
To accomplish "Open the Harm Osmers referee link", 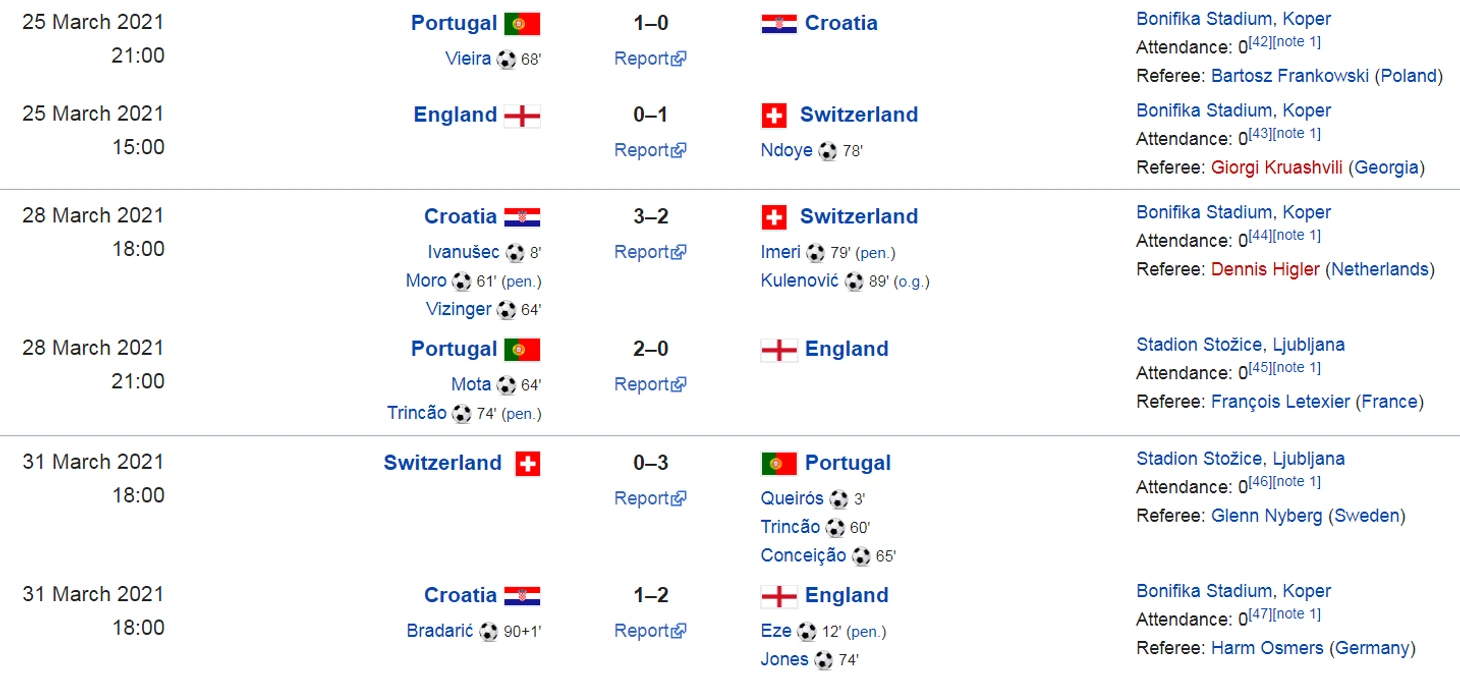I will pos(1267,648).
